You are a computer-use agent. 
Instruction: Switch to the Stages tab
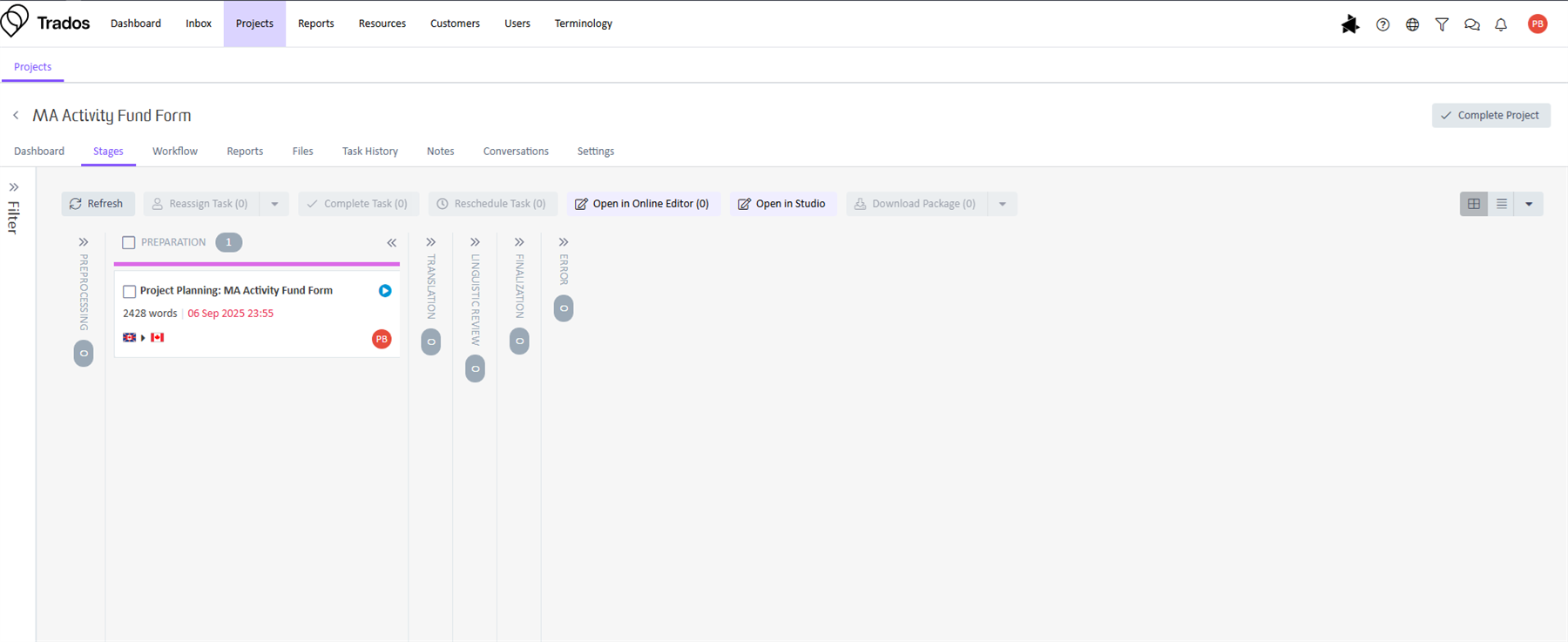[x=108, y=152]
